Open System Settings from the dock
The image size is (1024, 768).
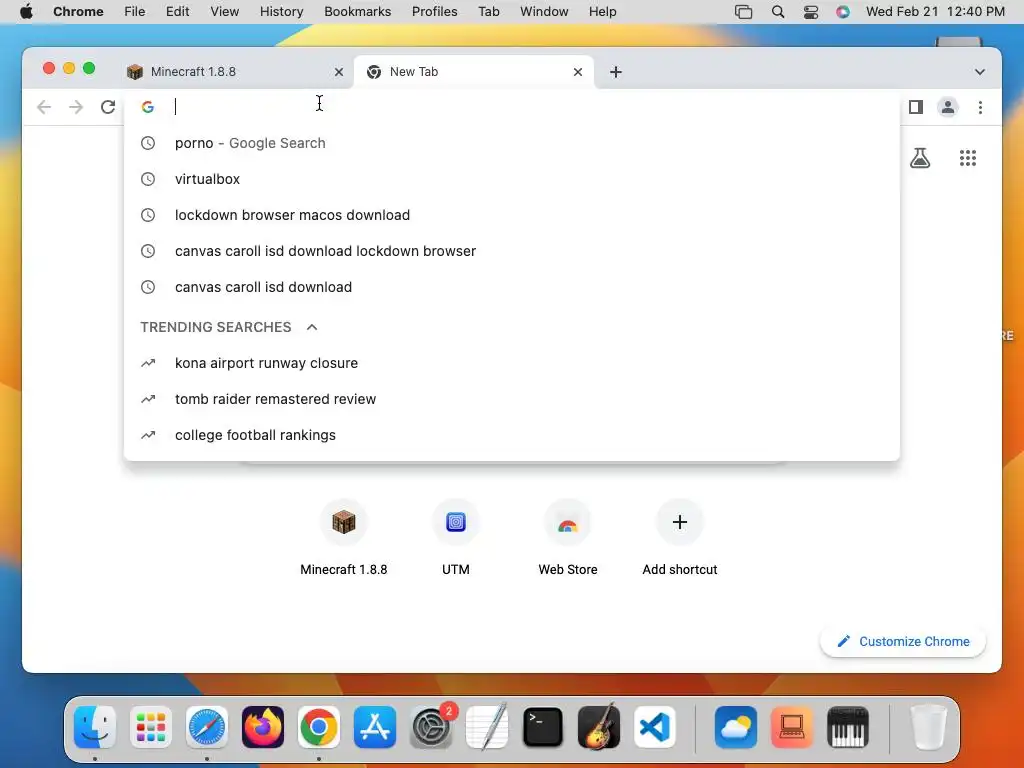431,727
